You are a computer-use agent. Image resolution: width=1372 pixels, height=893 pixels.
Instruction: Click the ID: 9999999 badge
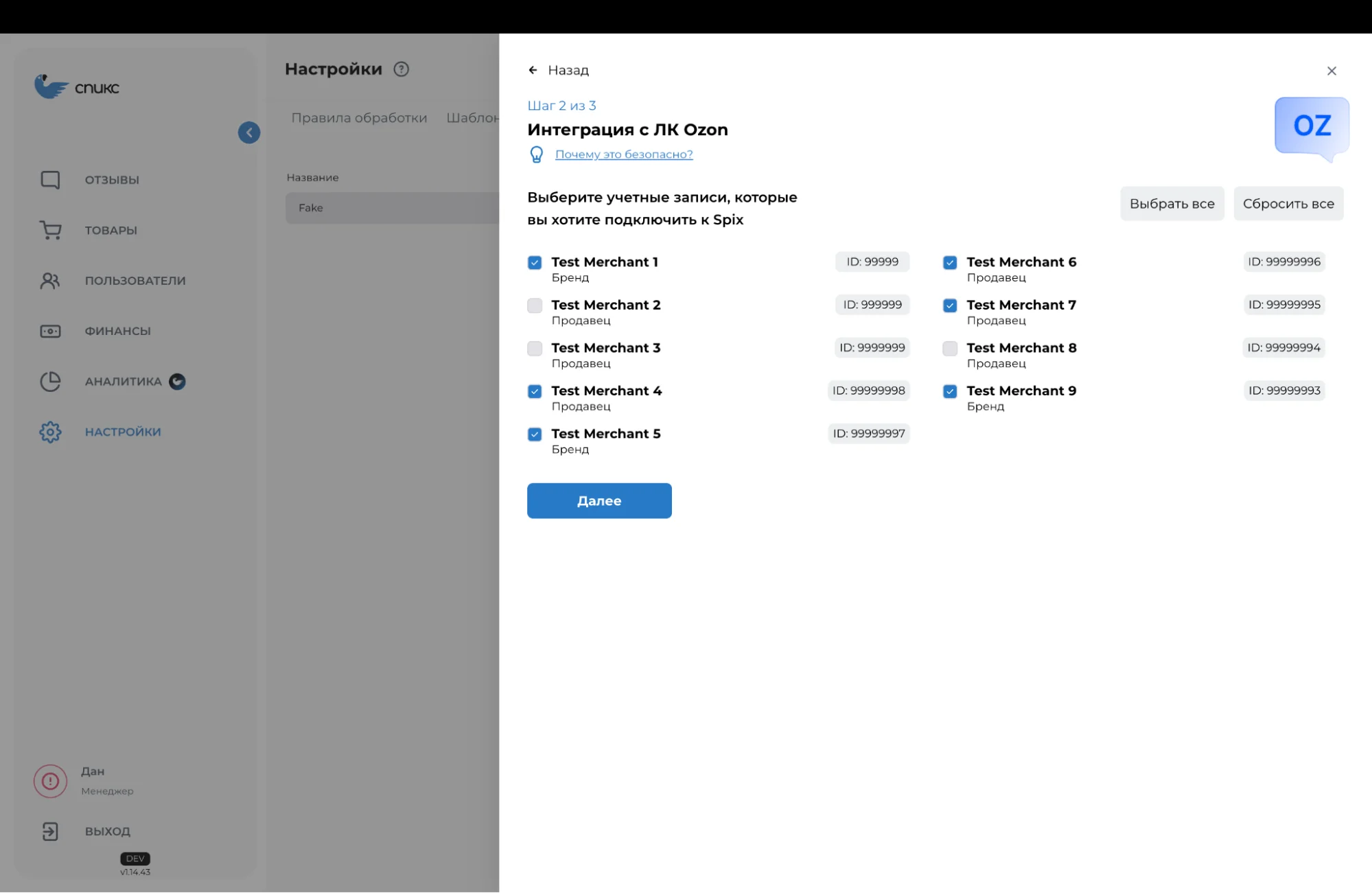pyautogui.click(x=872, y=348)
